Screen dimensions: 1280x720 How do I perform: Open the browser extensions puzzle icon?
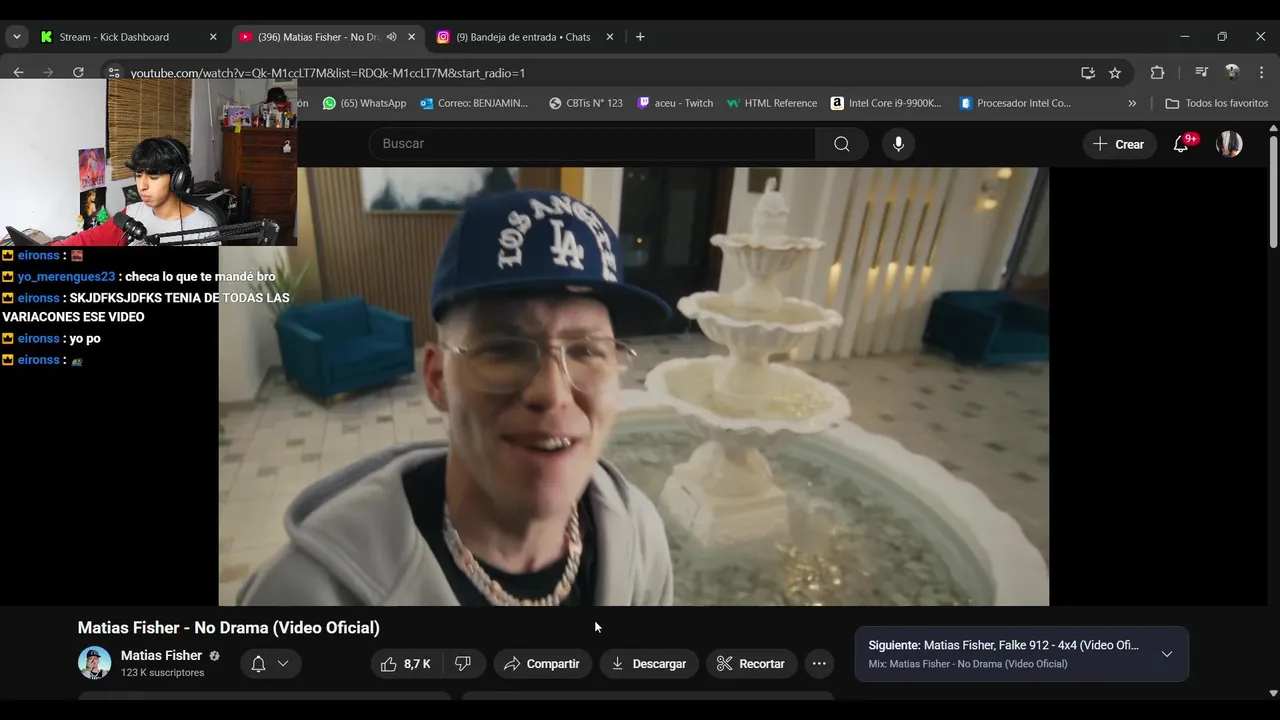[1157, 73]
